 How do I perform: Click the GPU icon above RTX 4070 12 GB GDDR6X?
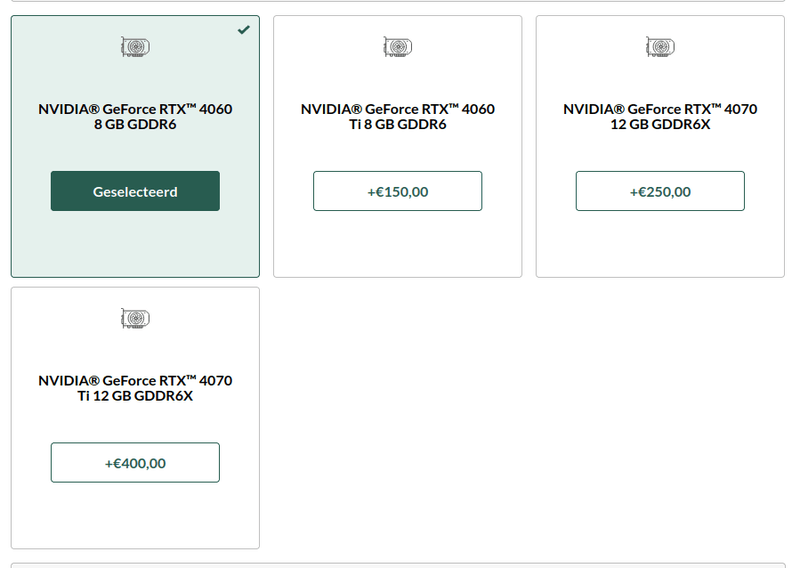pos(660,47)
